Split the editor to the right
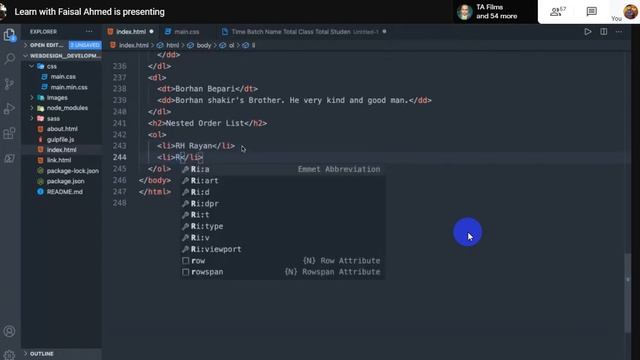 (604, 31)
